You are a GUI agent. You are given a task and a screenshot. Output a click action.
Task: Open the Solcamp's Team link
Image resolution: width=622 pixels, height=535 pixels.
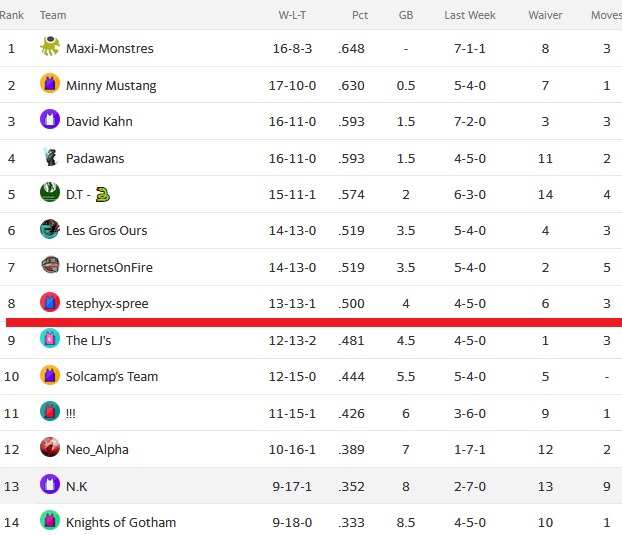click(112, 376)
